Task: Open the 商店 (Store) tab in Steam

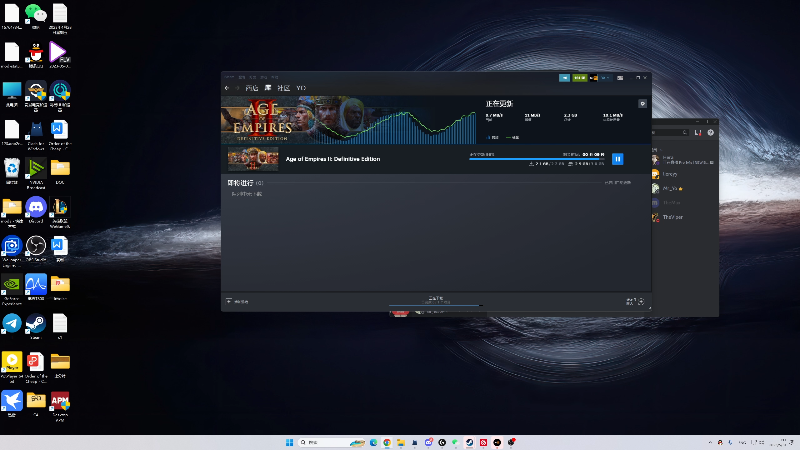Action: (x=252, y=88)
